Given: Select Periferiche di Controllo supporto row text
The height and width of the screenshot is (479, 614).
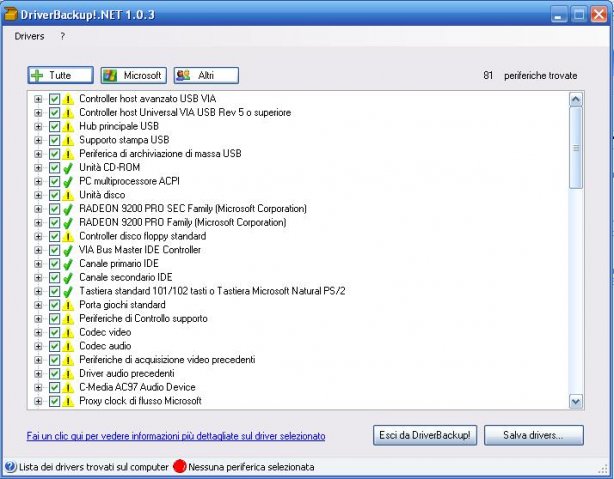Looking at the screenshot, I should click(143, 318).
